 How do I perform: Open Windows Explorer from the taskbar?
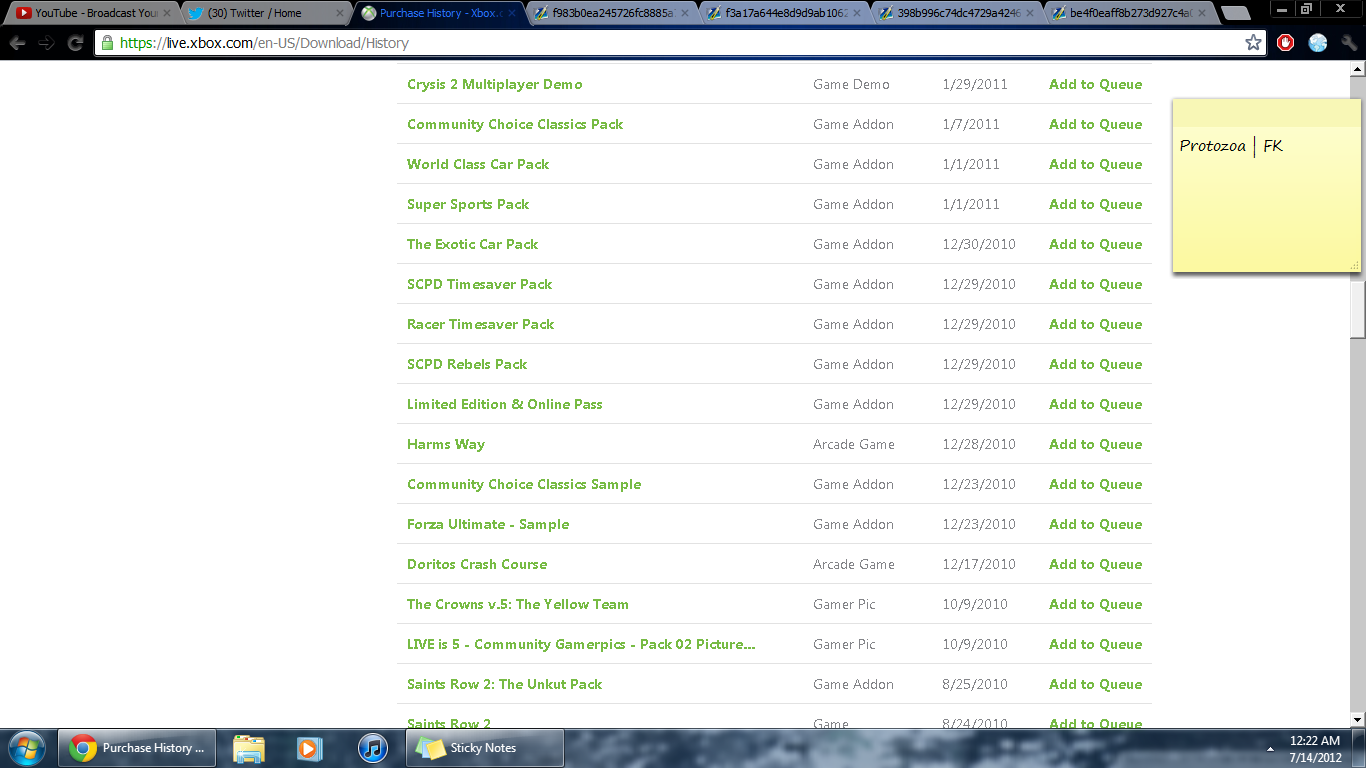tap(249, 748)
